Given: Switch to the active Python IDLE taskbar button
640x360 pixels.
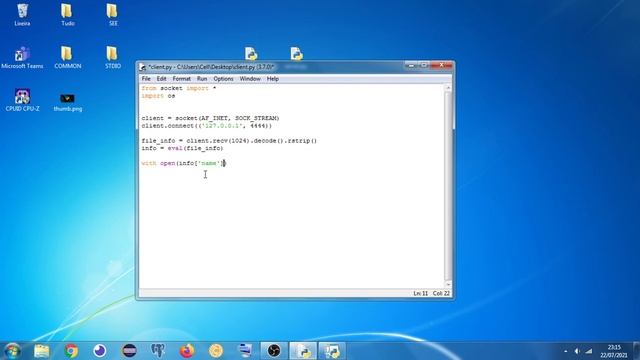Looking at the screenshot, I should pyautogui.click(x=303, y=351).
